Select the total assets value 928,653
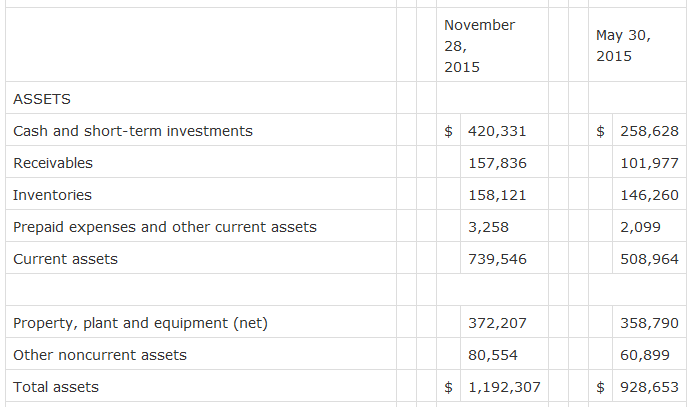 [649, 387]
